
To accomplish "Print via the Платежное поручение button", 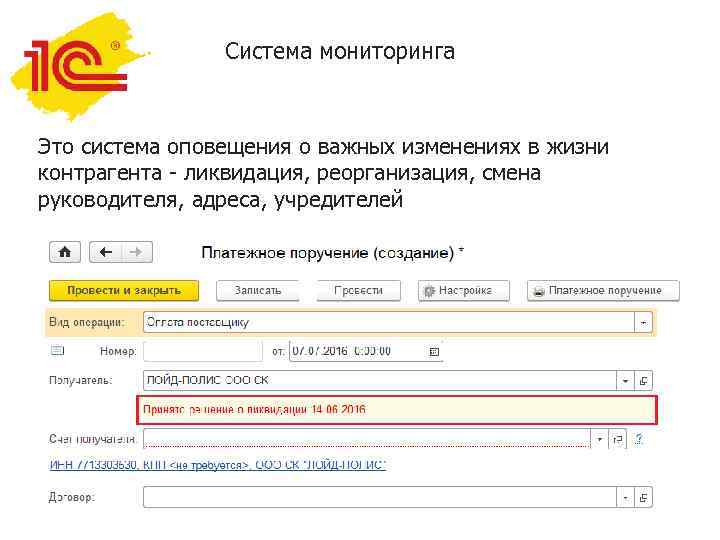I will click(x=603, y=291).
